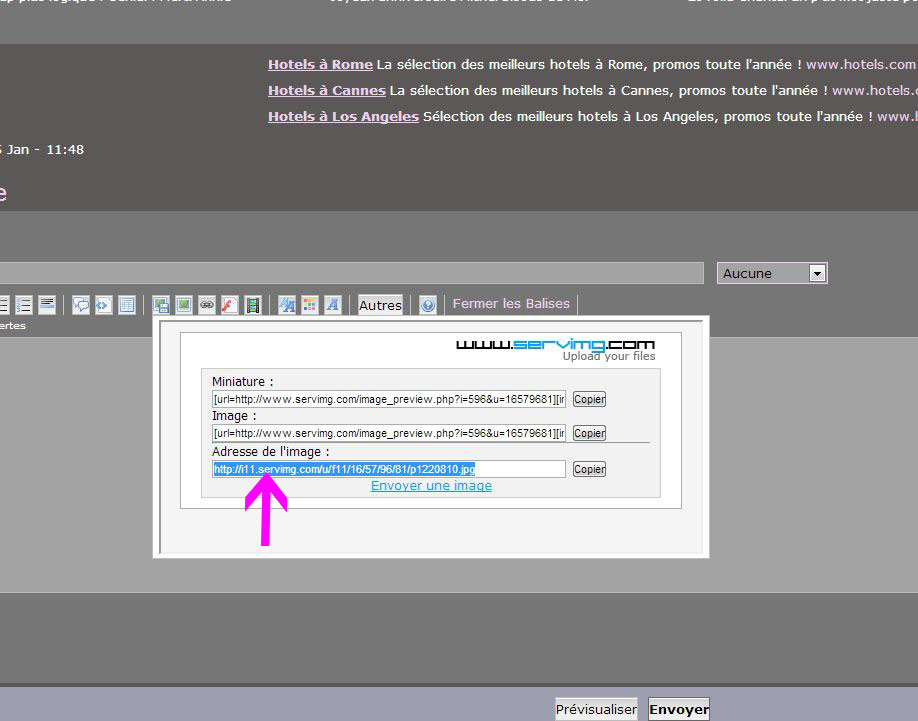Click the www.servimg.com logo
Image resolution: width=918 pixels, height=721 pixels.
[x=555, y=344]
